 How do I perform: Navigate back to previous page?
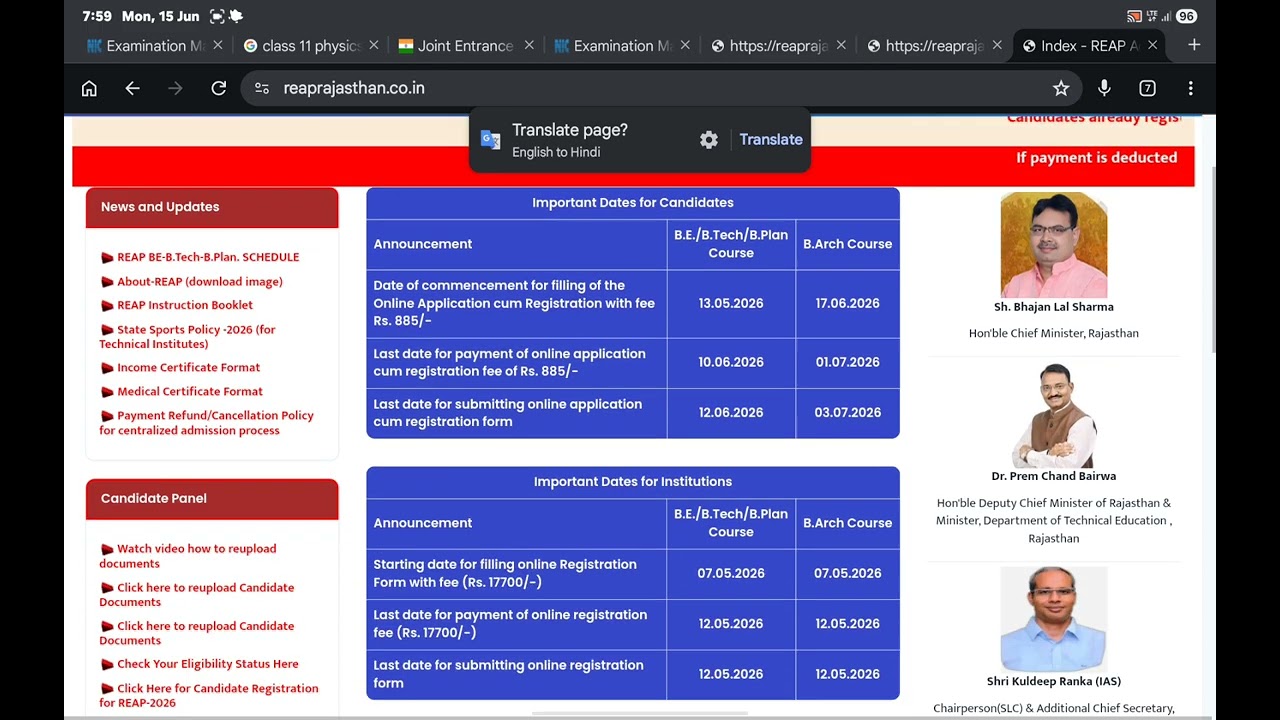[x=132, y=88]
